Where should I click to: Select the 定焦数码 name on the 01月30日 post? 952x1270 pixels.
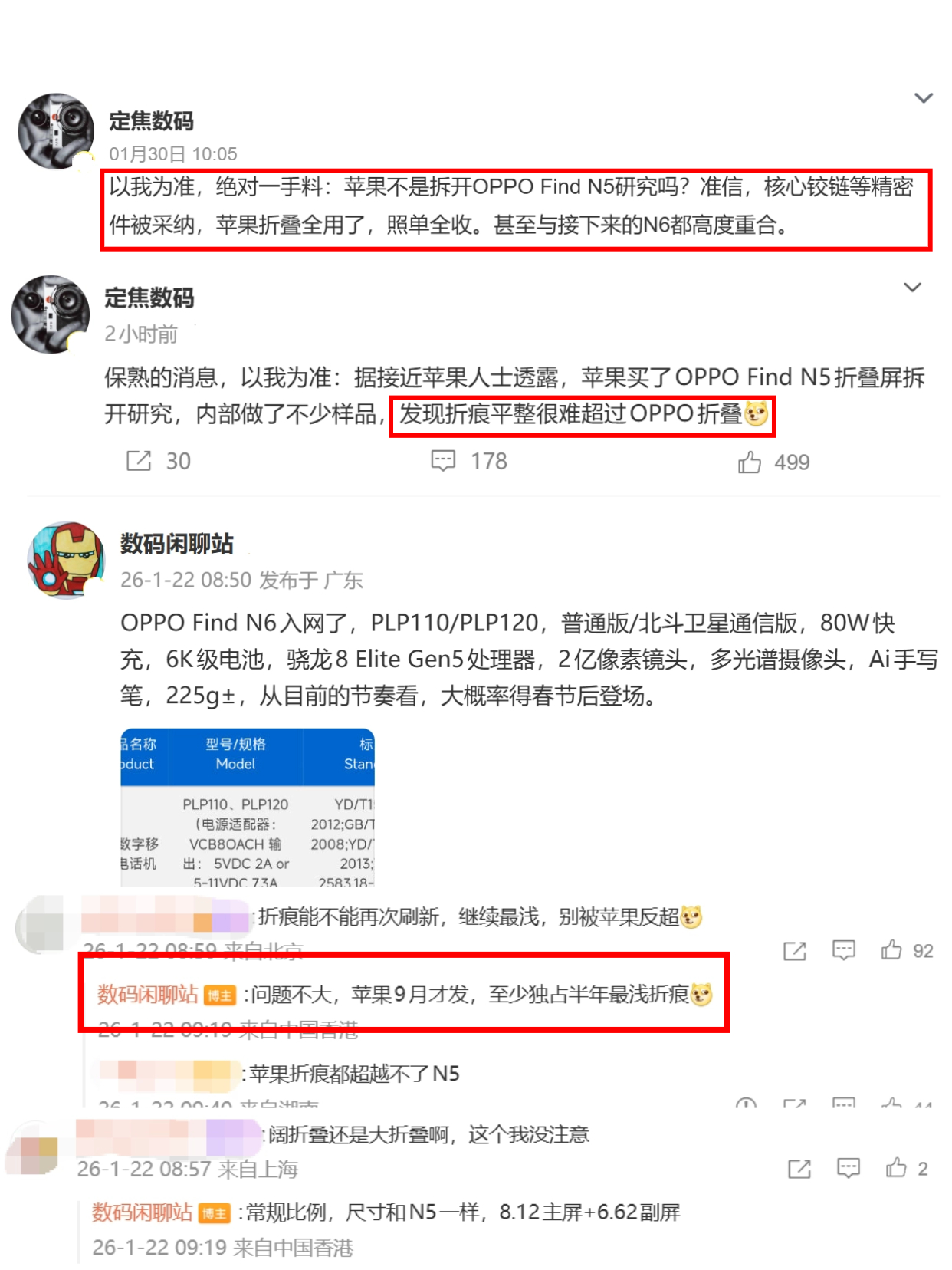151,121
